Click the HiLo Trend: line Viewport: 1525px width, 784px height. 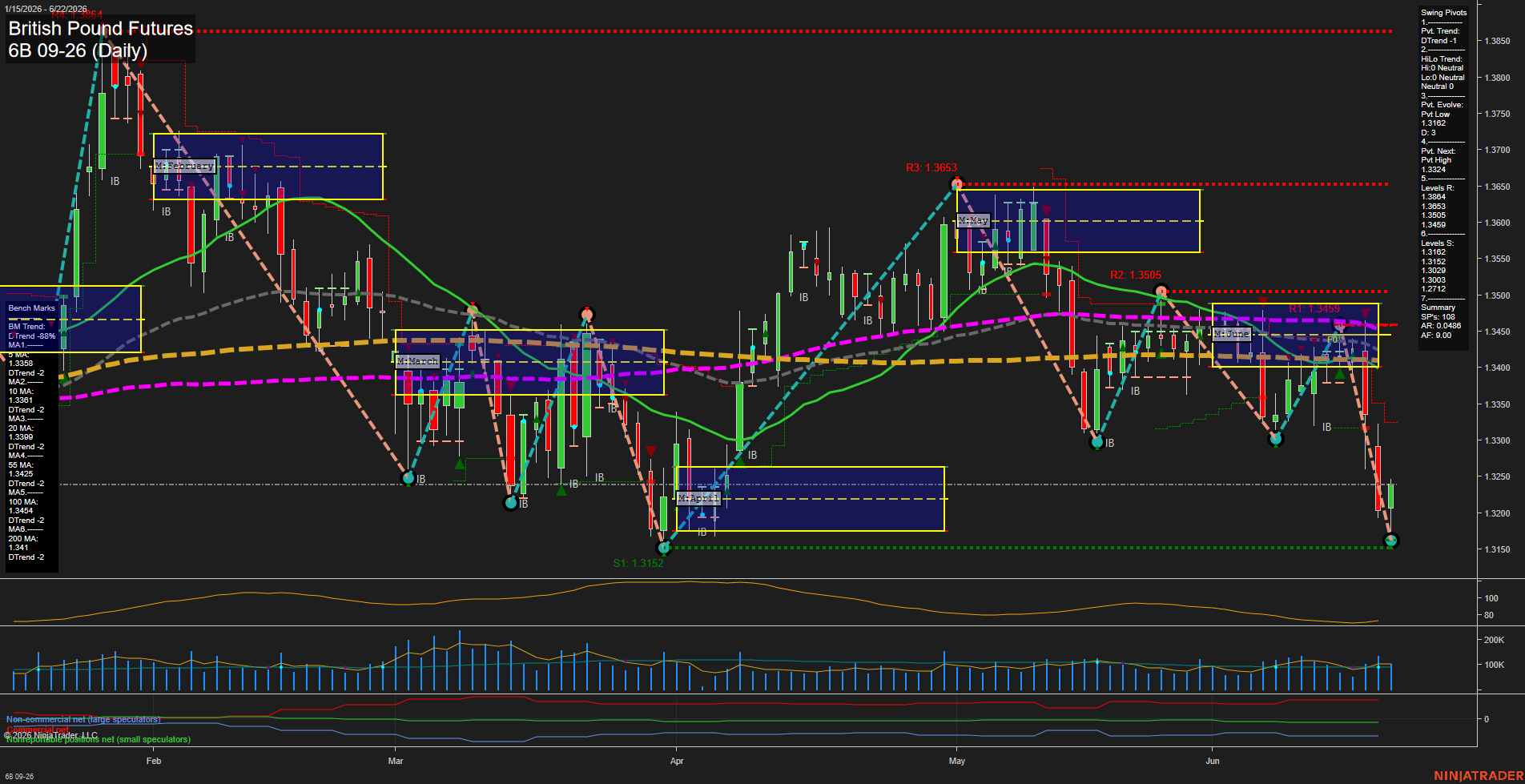click(x=1442, y=59)
